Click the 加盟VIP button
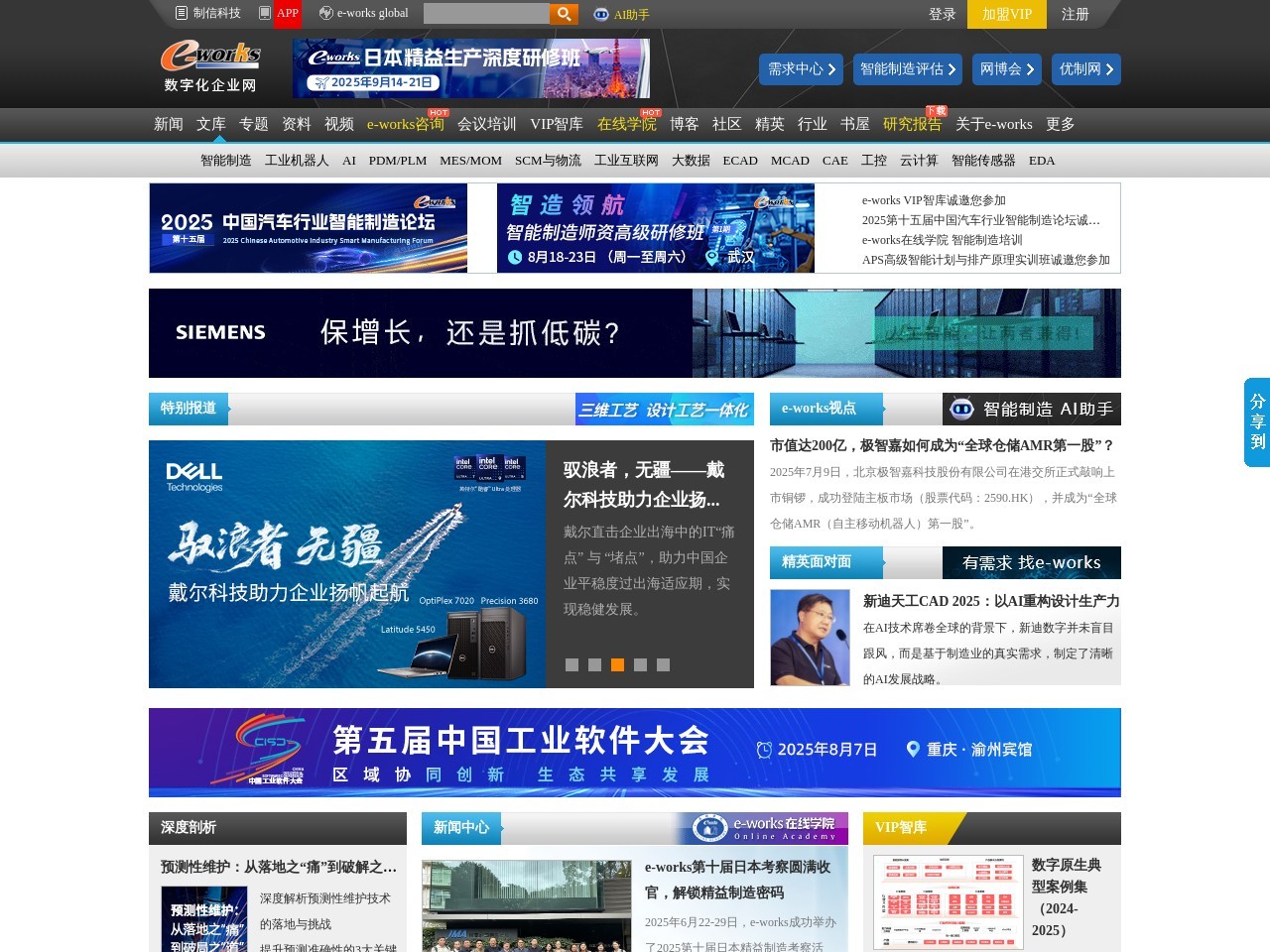1270x952 pixels. pos(1007,14)
